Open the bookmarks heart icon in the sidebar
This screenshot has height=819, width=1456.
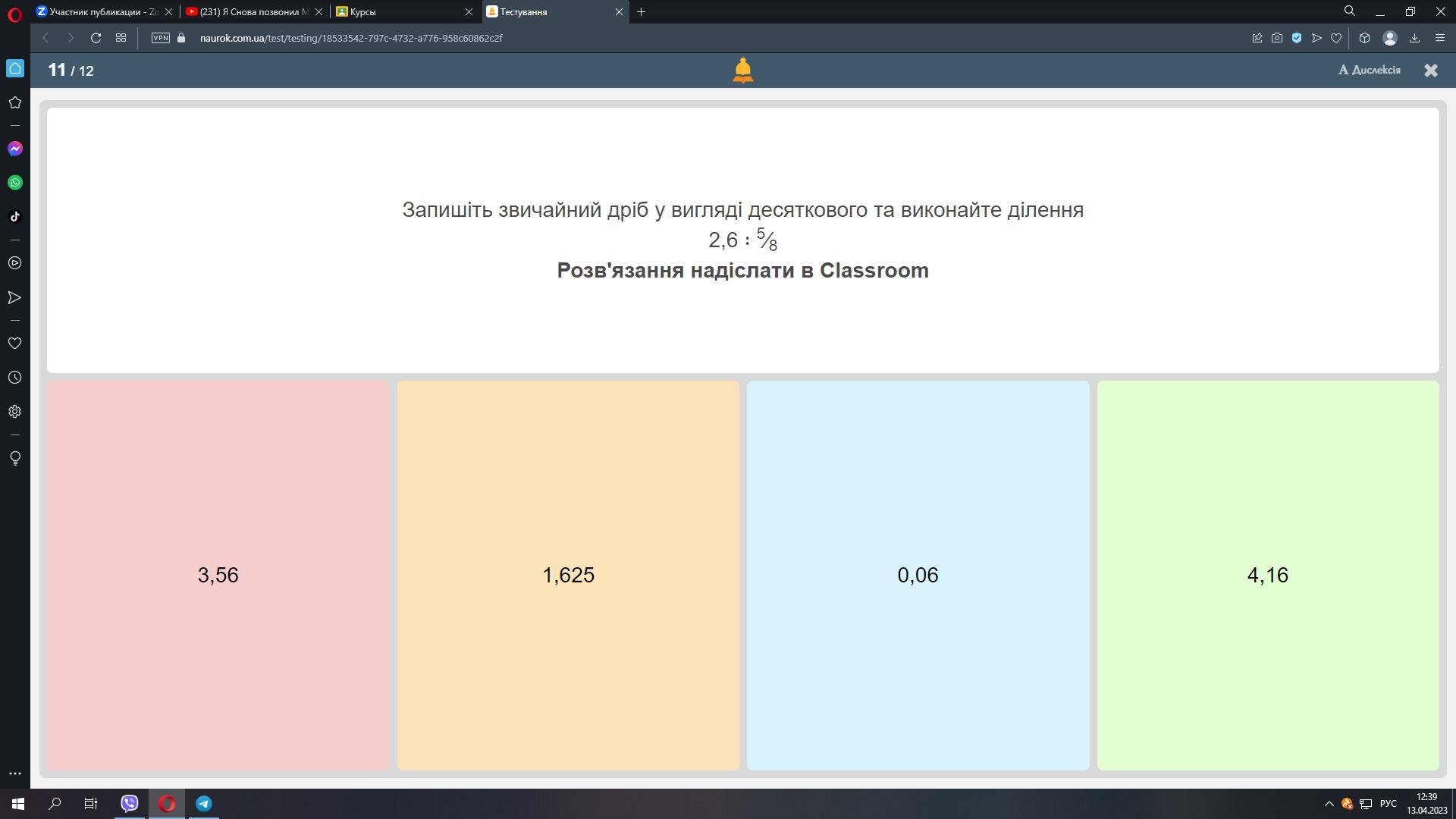point(14,344)
